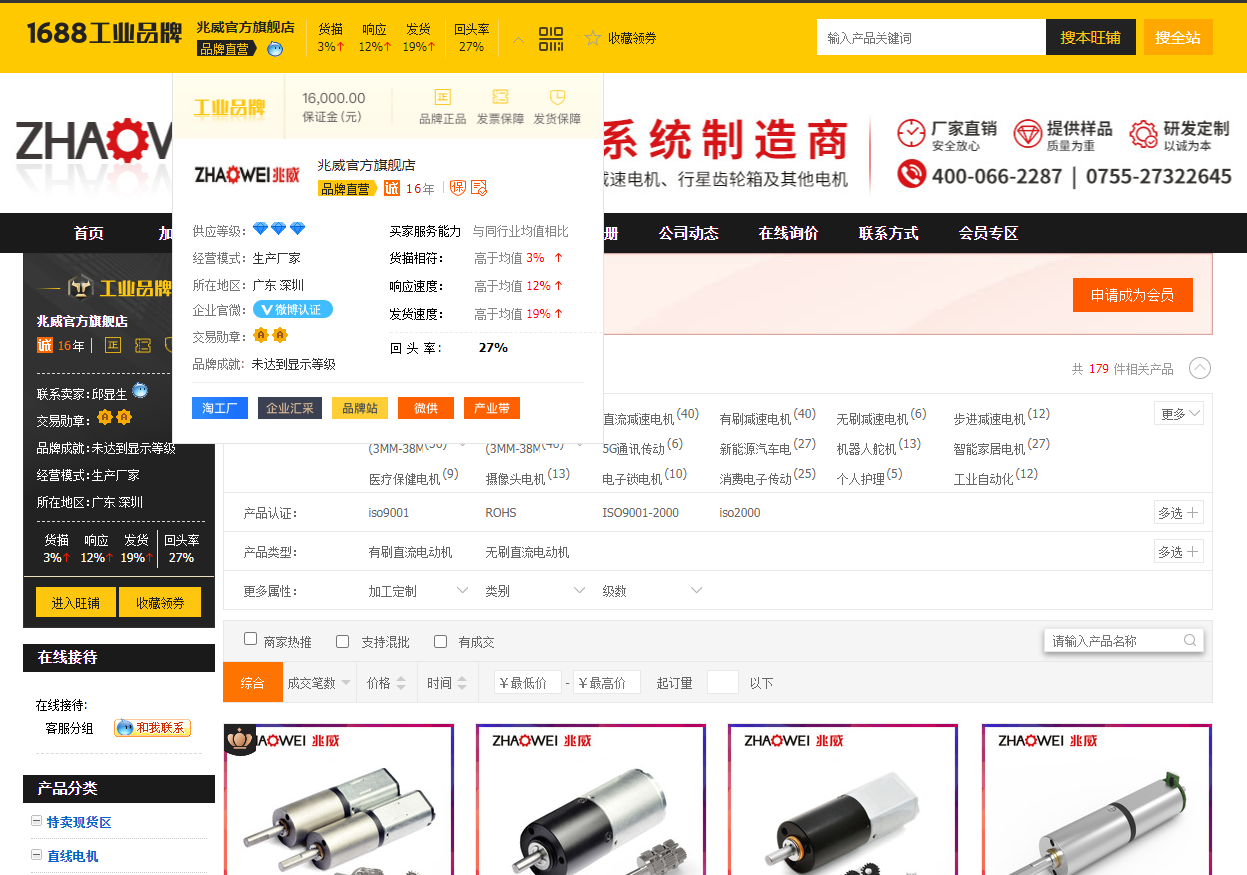Open the 首页 navigation tab
The image size is (1247, 875).
click(x=89, y=233)
